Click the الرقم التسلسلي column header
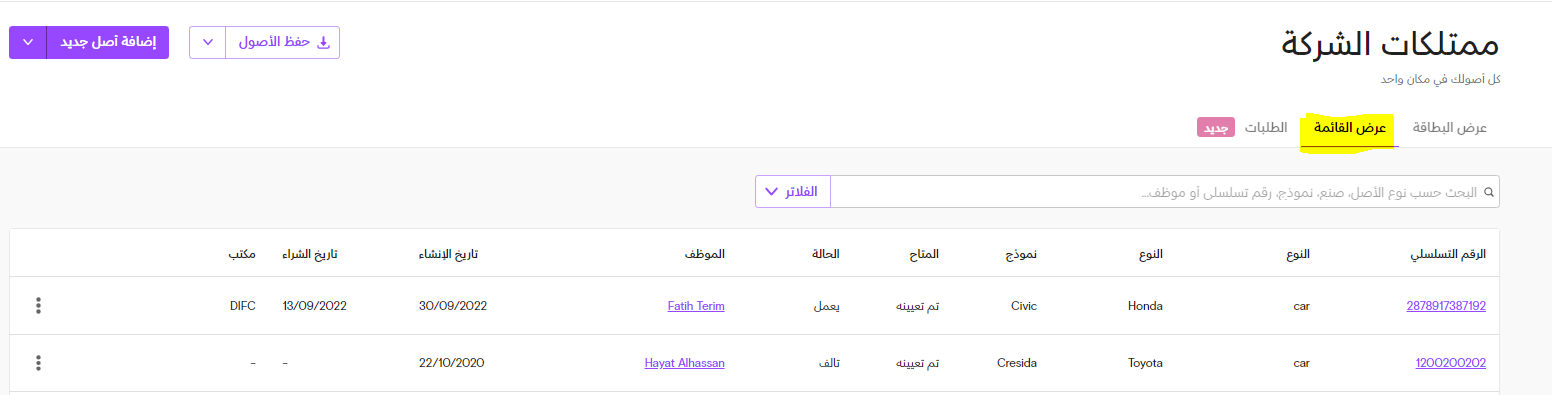The width and height of the screenshot is (1552, 395). pyautogui.click(x=1448, y=254)
